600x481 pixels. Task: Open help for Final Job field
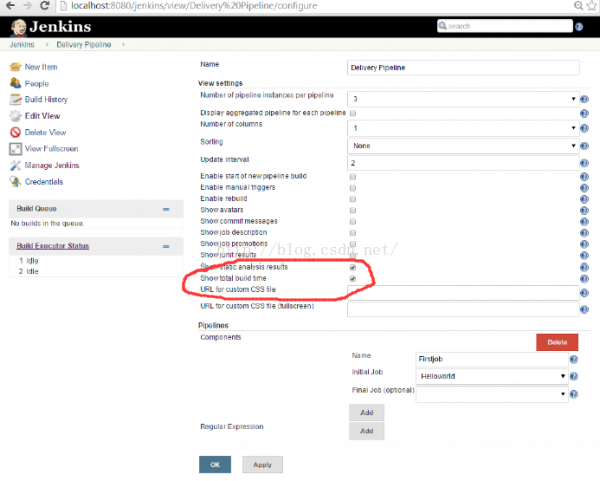pos(574,394)
